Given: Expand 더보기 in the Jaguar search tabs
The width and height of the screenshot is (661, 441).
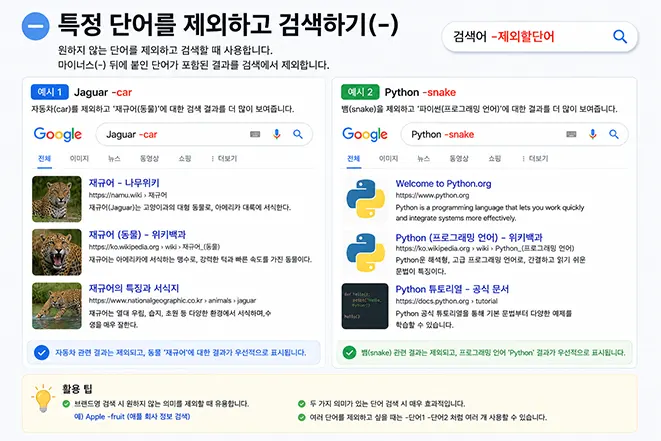Looking at the screenshot, I should pos(224,159).
